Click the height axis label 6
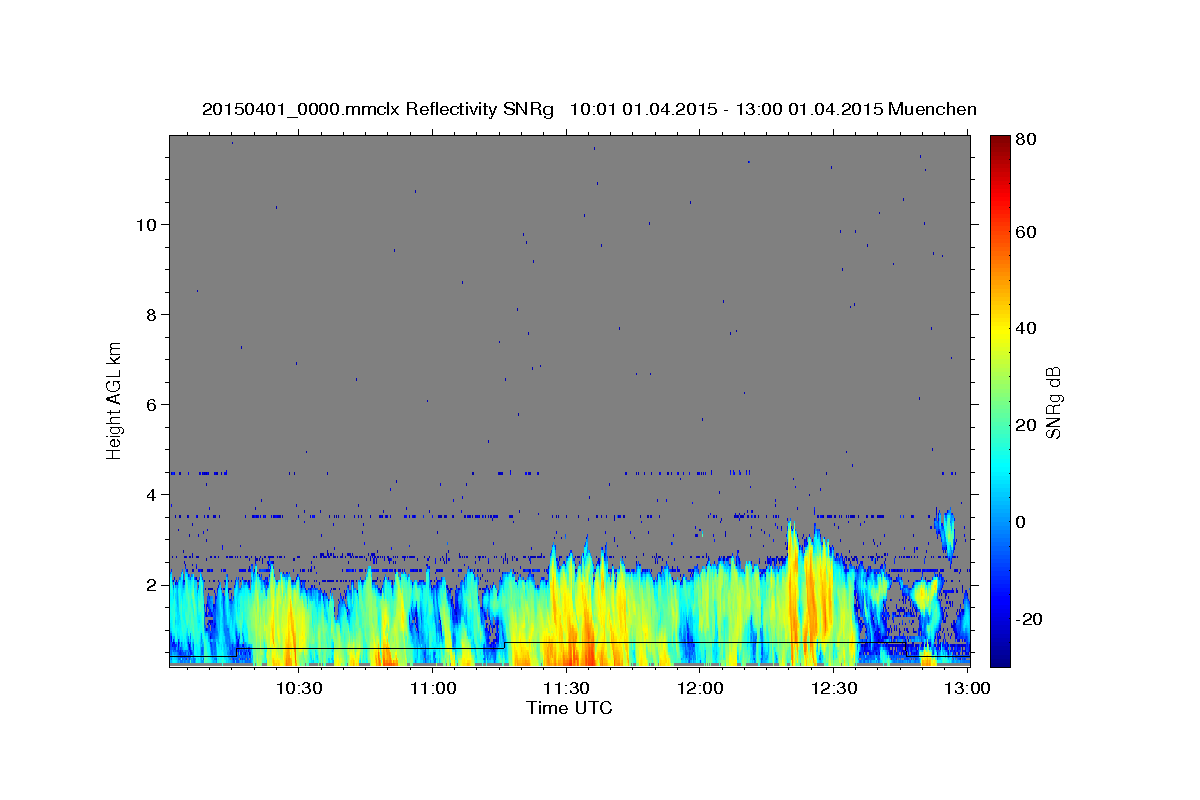 click(x=153, y=405)
